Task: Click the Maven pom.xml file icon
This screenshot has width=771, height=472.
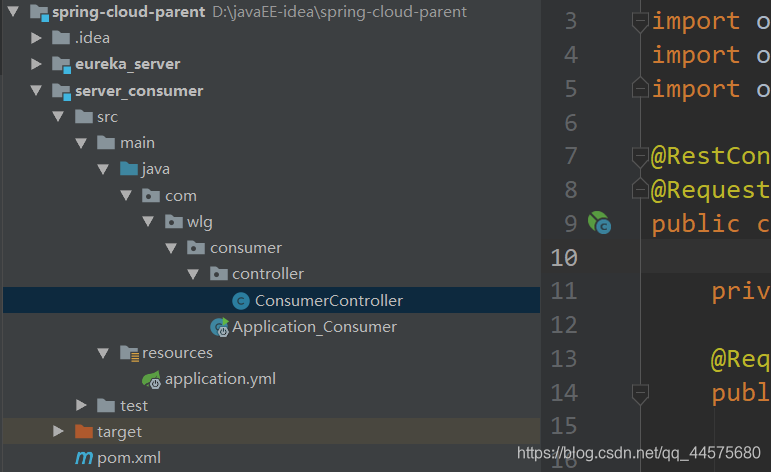Action: (84, 458)
